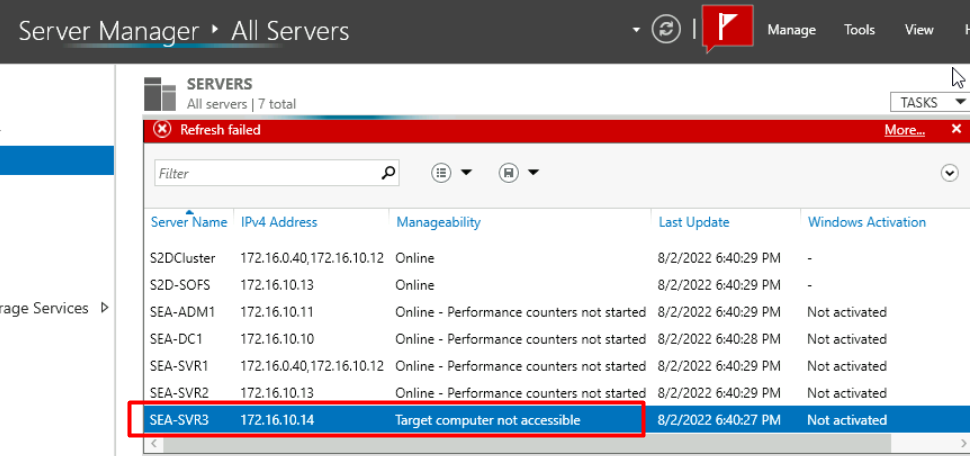
Task: Sort by Last Update column header
Action: tap(693, 222)
